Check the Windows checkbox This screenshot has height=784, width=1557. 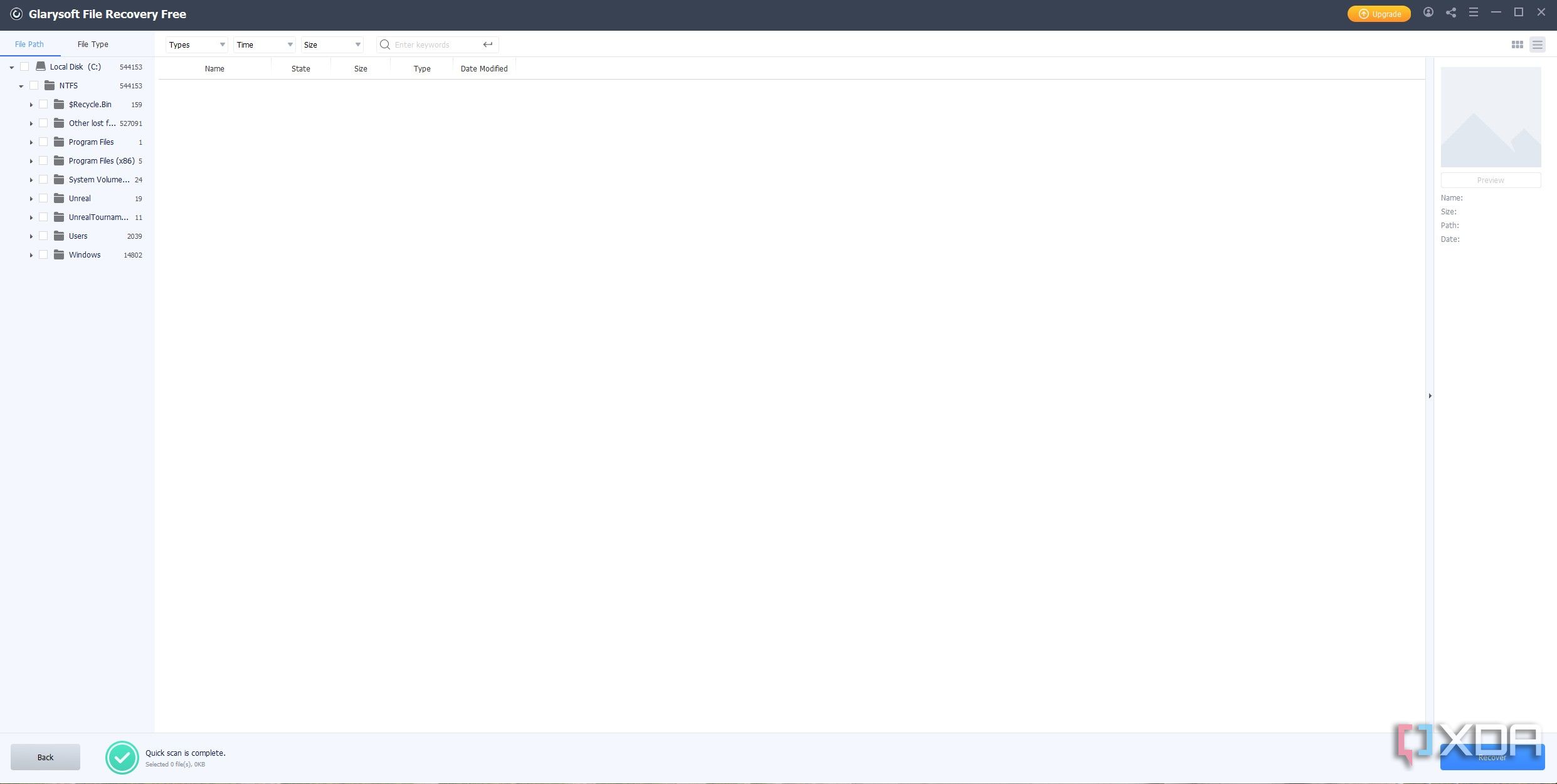coord(43,254)
